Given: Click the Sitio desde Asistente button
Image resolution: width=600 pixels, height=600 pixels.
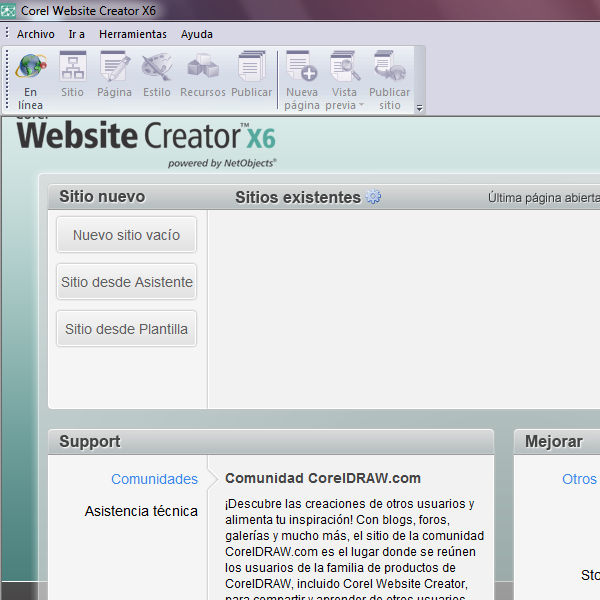Looking at the screenshot, I should [x=126, y=282].
